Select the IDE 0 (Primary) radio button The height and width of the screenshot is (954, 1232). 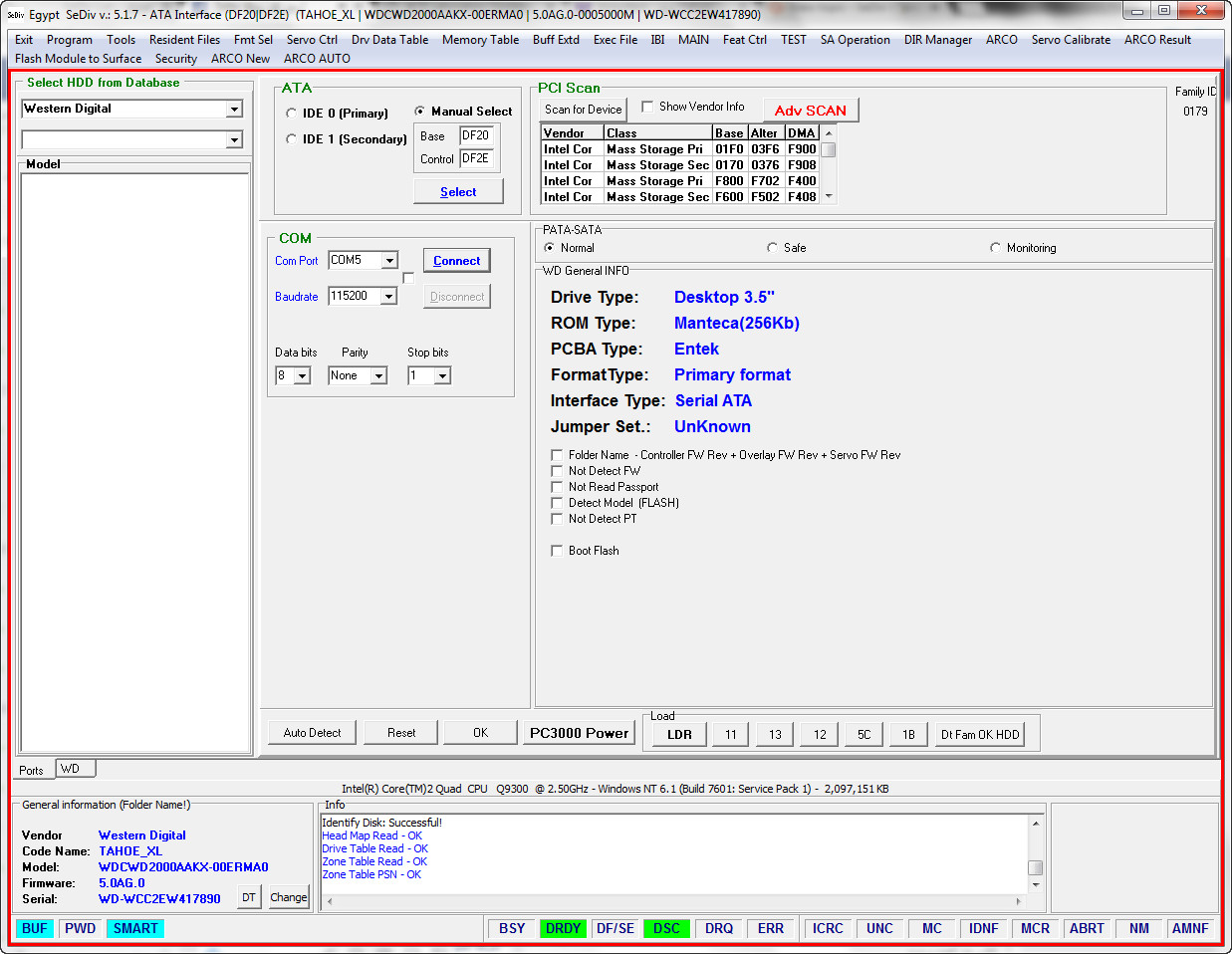click(292, 114)
